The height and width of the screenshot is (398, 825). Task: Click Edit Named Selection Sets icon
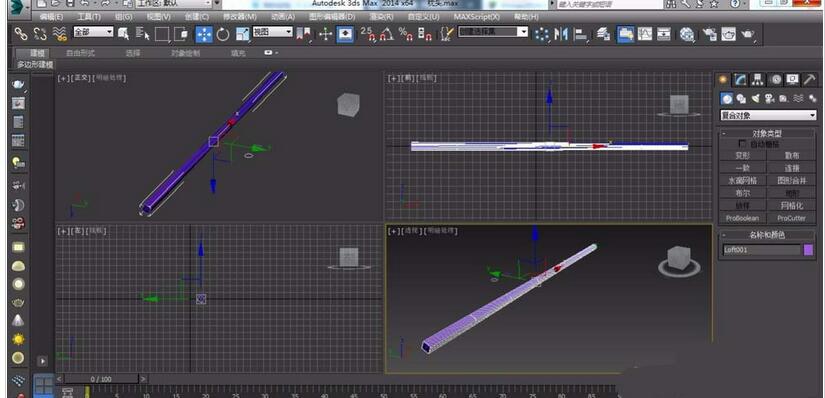[x=447, y=35]
